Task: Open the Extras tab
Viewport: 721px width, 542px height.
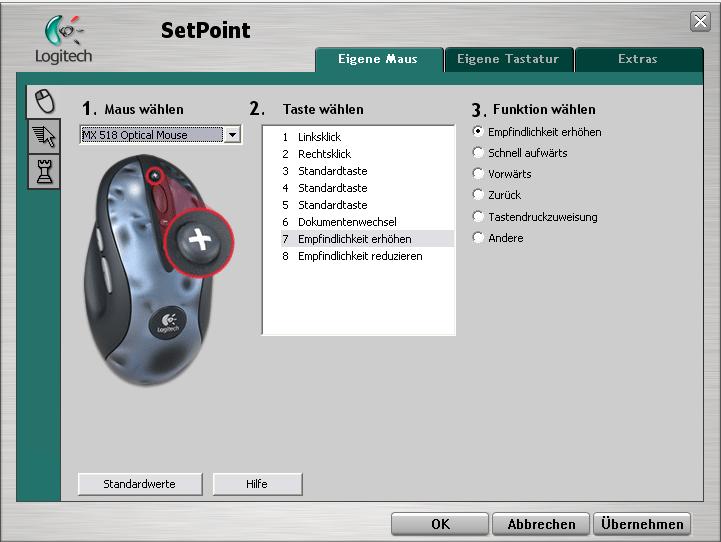Action: click(639, 59)
